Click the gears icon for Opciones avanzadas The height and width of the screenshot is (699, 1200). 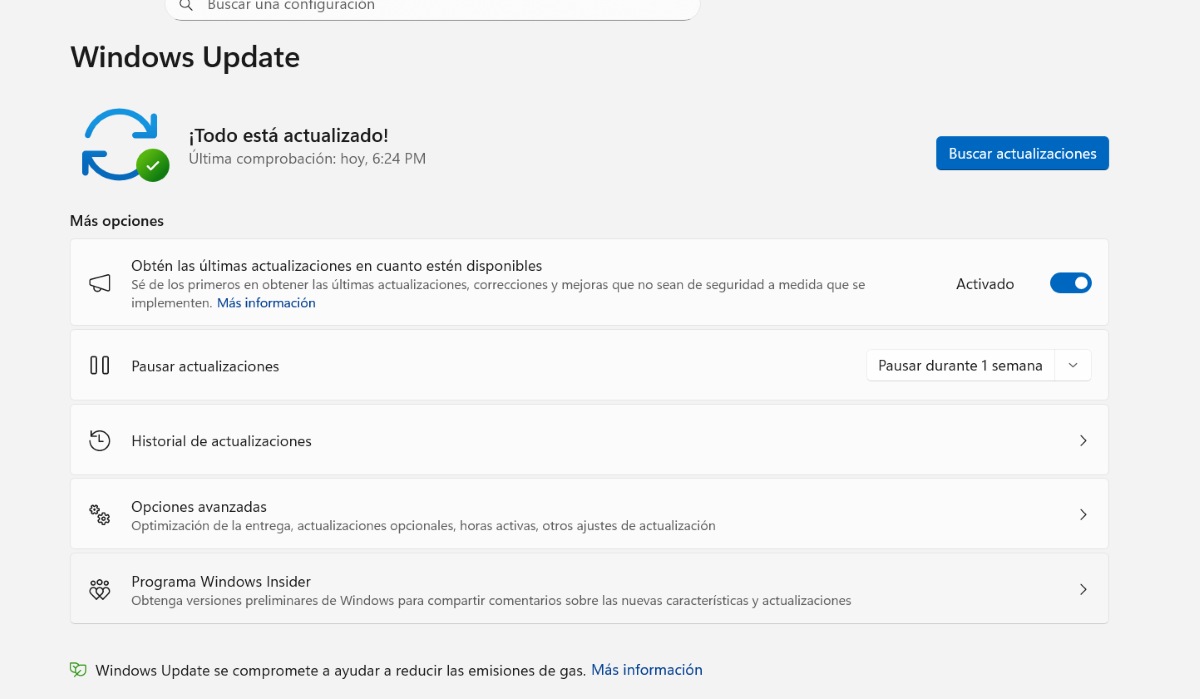tap(100, 514)
